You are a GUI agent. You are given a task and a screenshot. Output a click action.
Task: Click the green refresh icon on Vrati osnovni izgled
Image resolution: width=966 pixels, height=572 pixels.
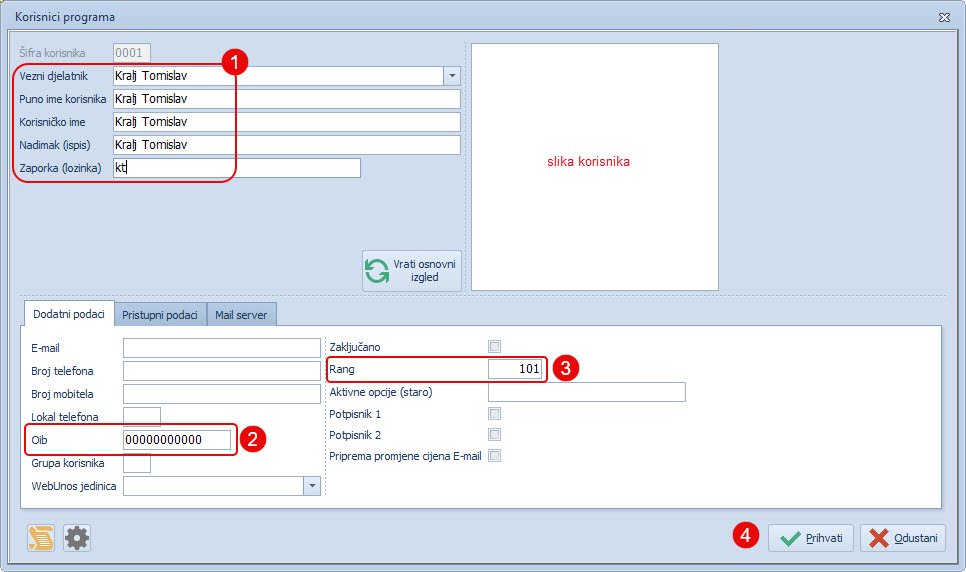click(x=377, y=271)
